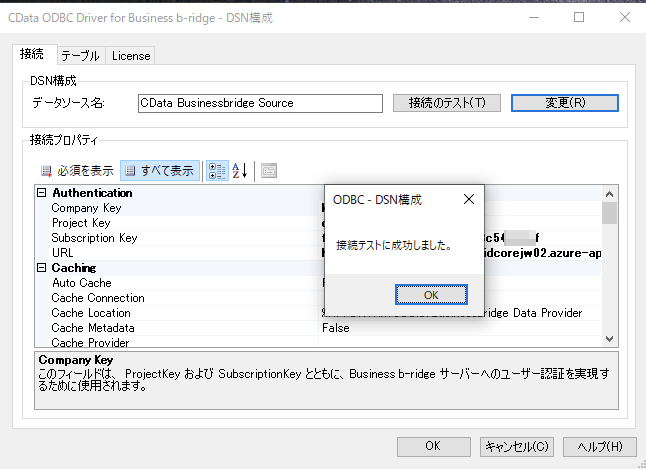The height and width of the screenshot is (469, 646).
Task: Open the License tab
Action: click(131, 56)
